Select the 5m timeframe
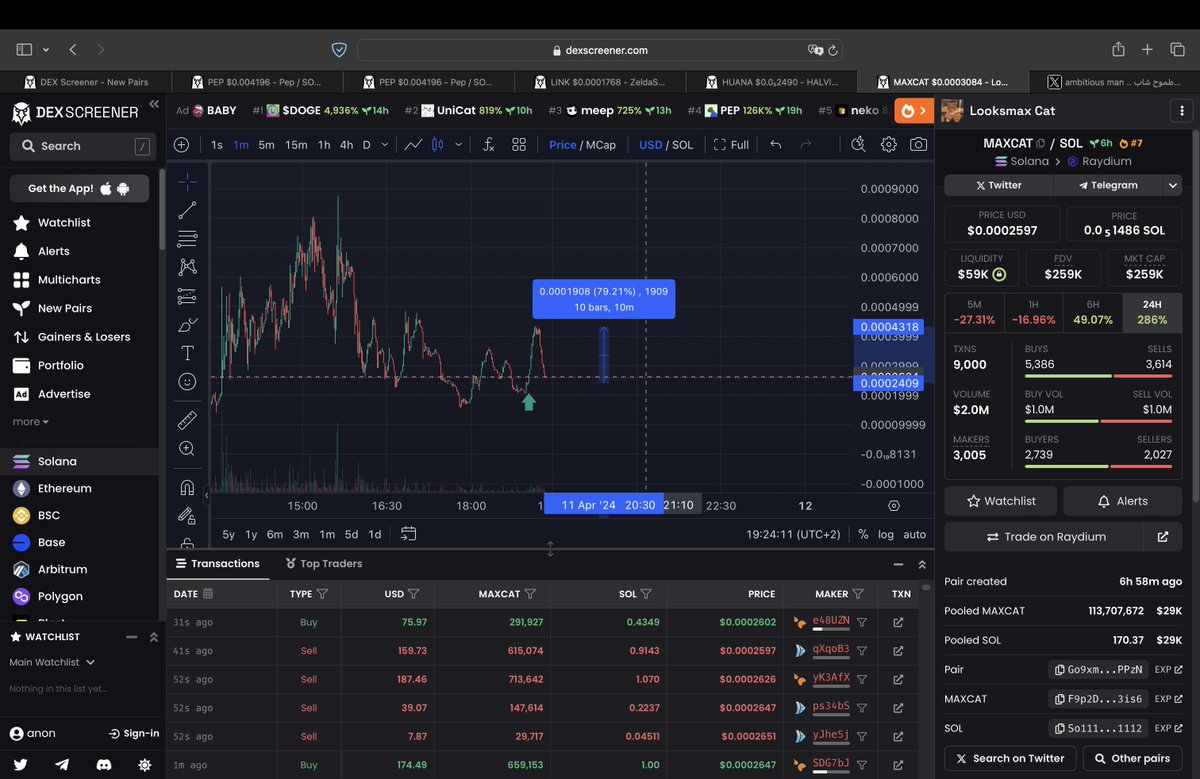Screen dimensions: 1200x779 coord(266,145)
